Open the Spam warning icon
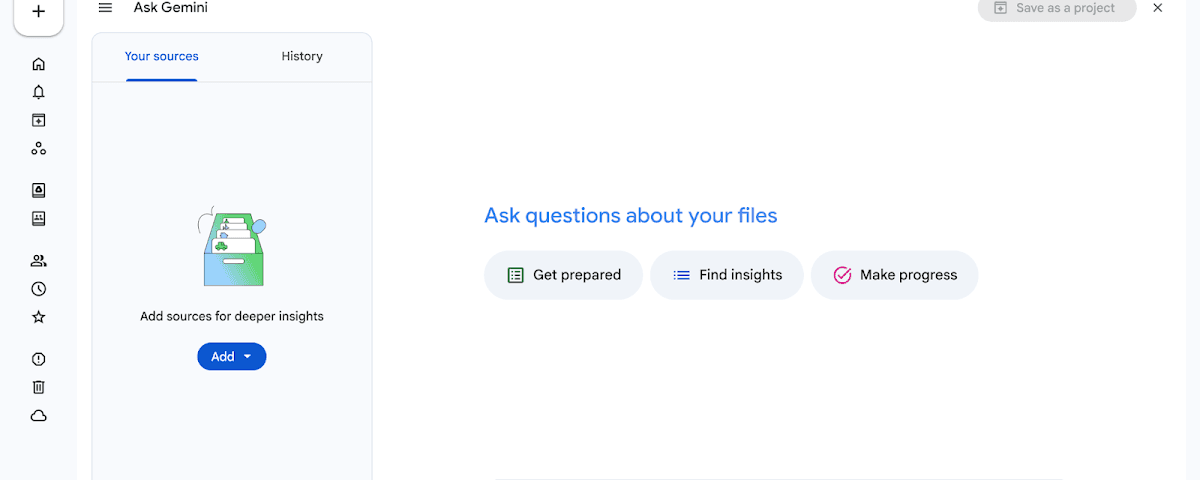Viewport: 1200px width, 480px height. click(x=39, y=359)
